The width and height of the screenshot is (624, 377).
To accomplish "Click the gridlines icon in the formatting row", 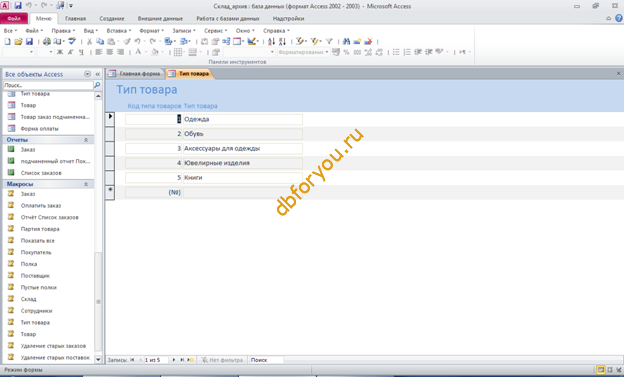I will coord(178,52).
